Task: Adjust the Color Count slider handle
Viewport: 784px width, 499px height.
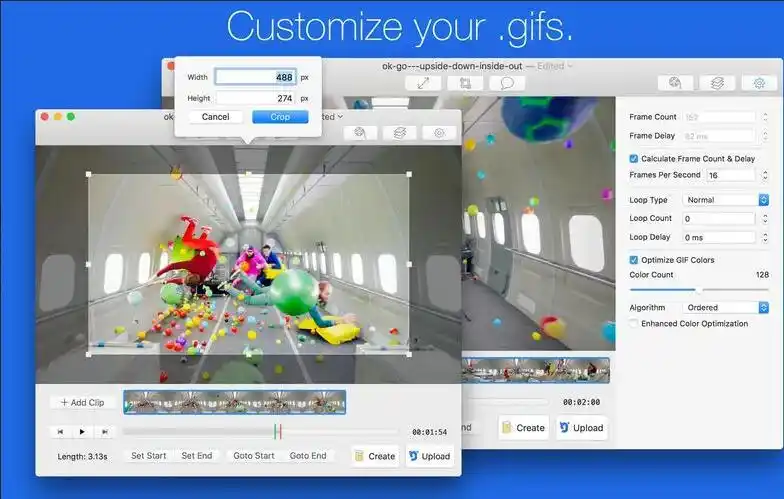Action: 698,290
